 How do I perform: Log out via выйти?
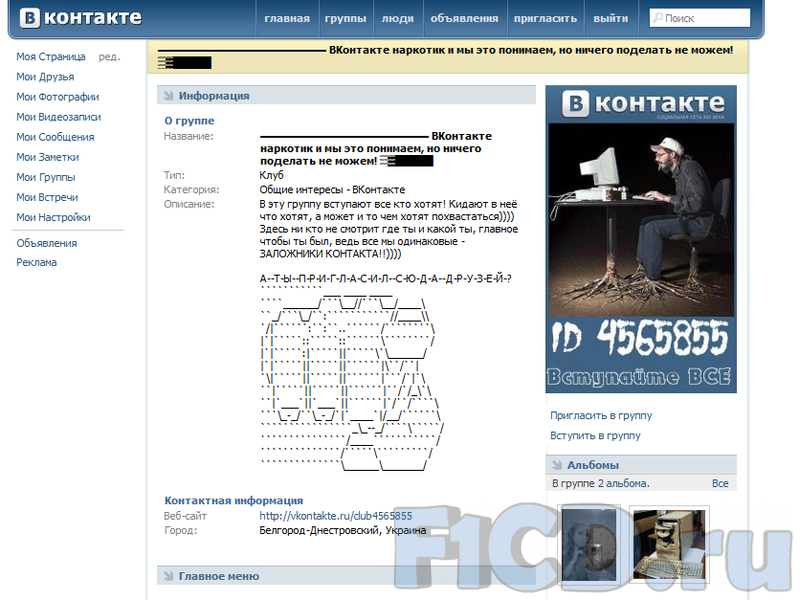(x=611, y=18)
